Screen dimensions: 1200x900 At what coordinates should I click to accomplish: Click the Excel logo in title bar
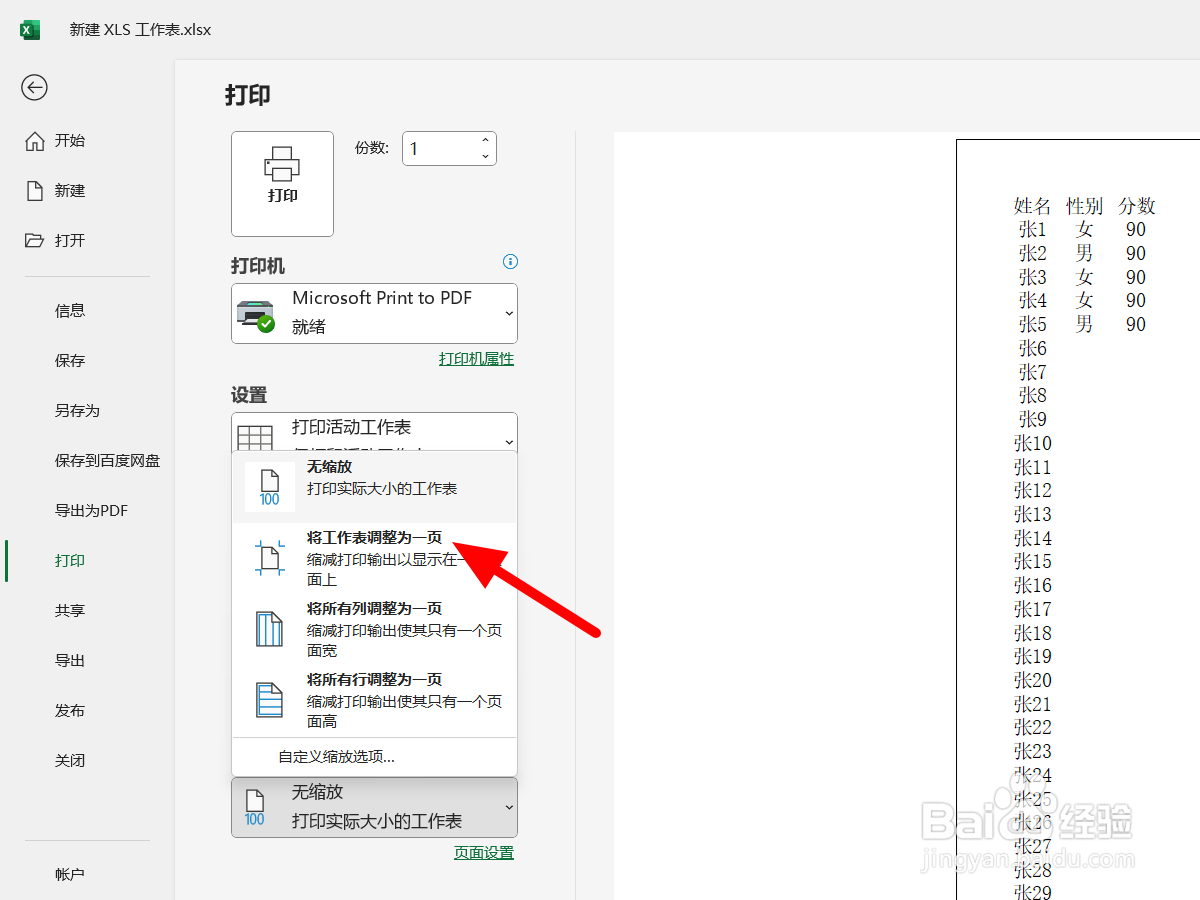pyautogui.click(x=30, y=30)
